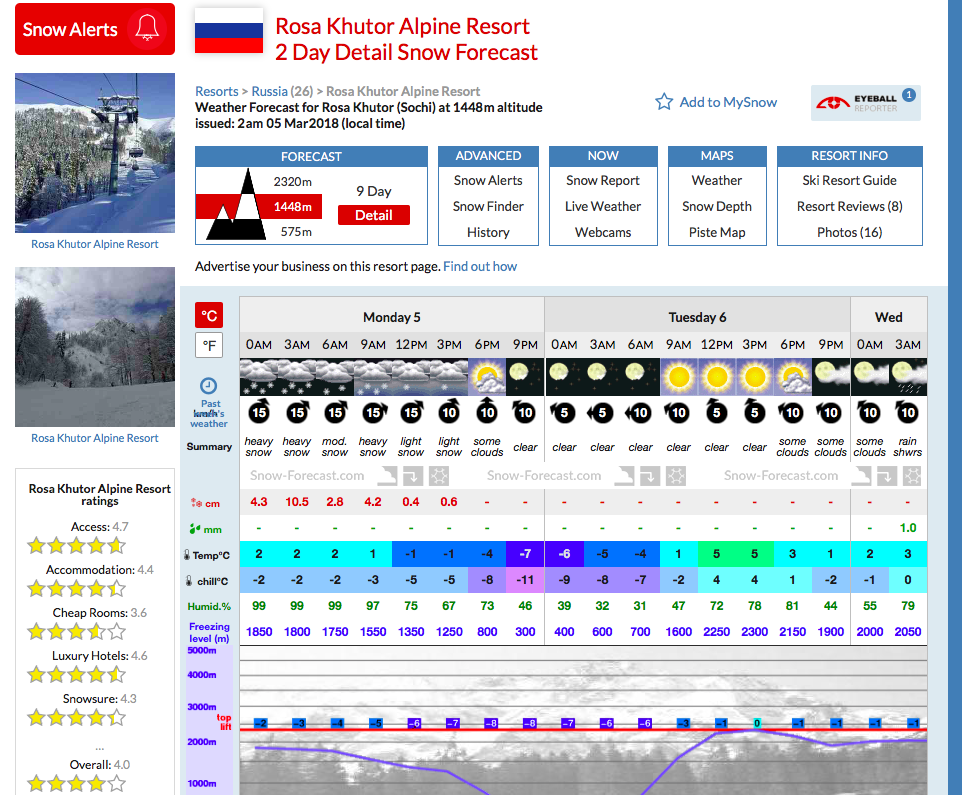962x795 pixels.
Task: Click the Find out how link
Action: [480, 266]
